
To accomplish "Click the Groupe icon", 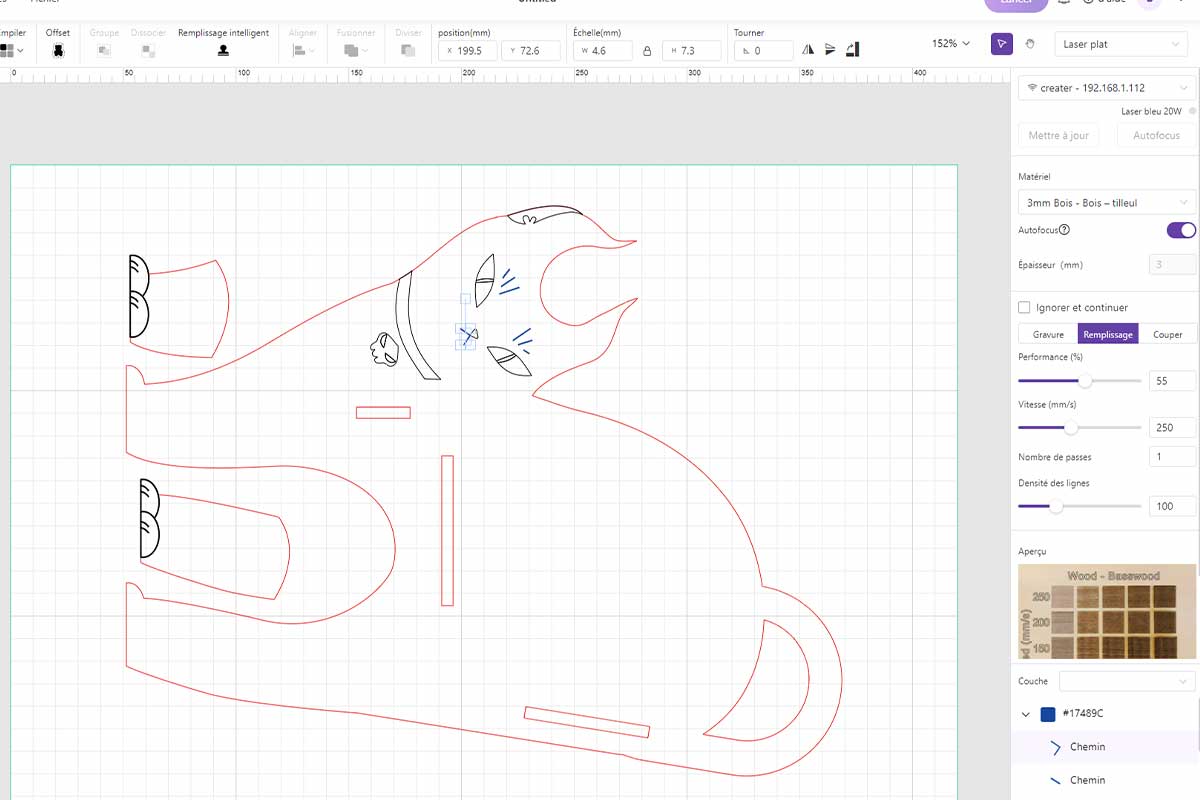I will [104, 50].
